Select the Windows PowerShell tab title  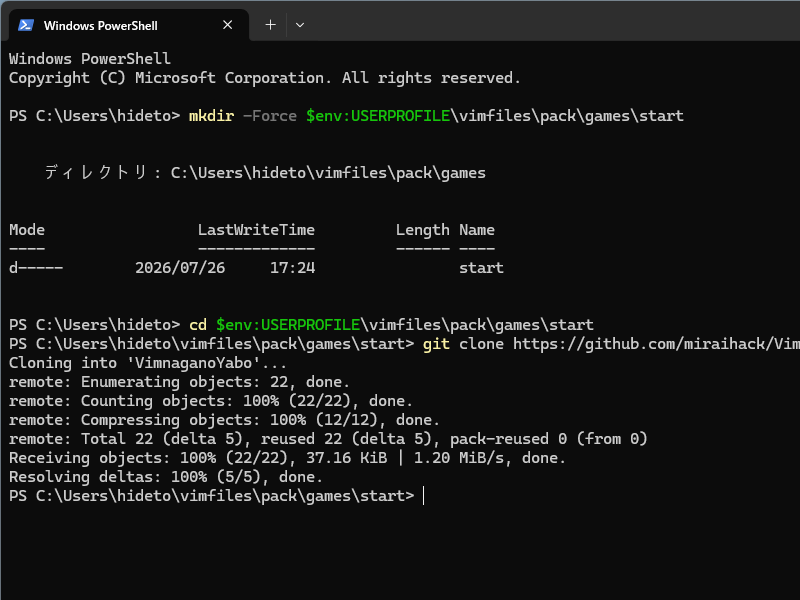point(101,26)
